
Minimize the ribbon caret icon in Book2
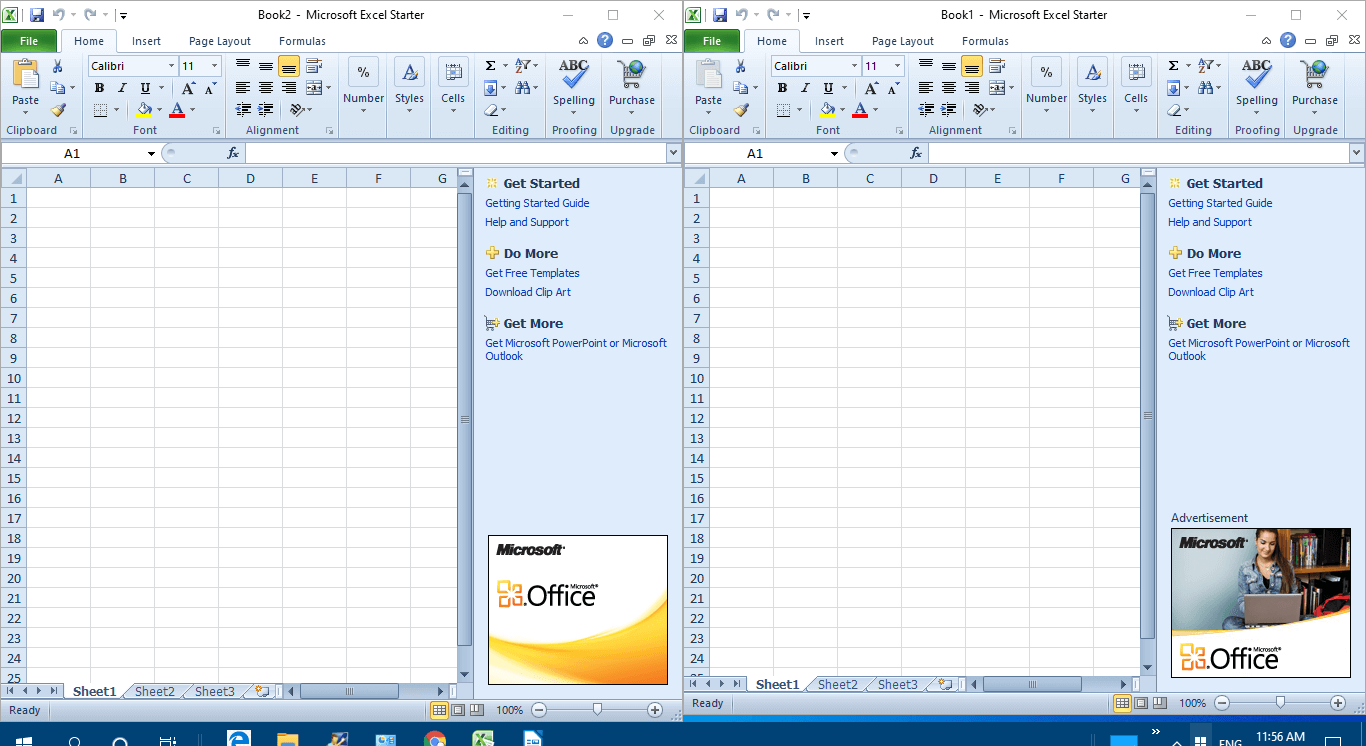pos(584,41)
